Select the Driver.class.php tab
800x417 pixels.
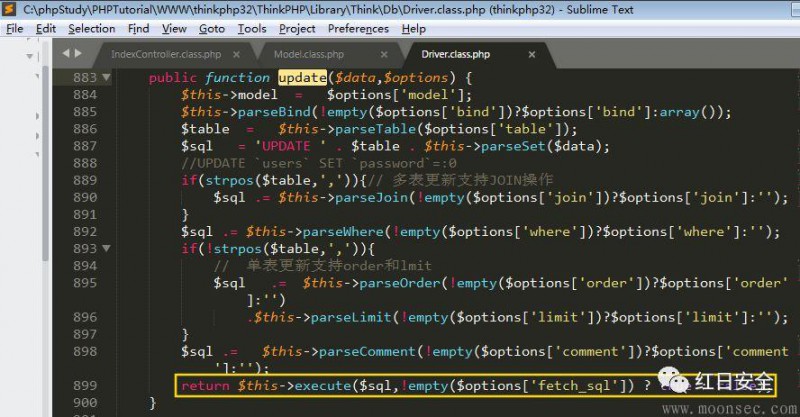[456, 54]
